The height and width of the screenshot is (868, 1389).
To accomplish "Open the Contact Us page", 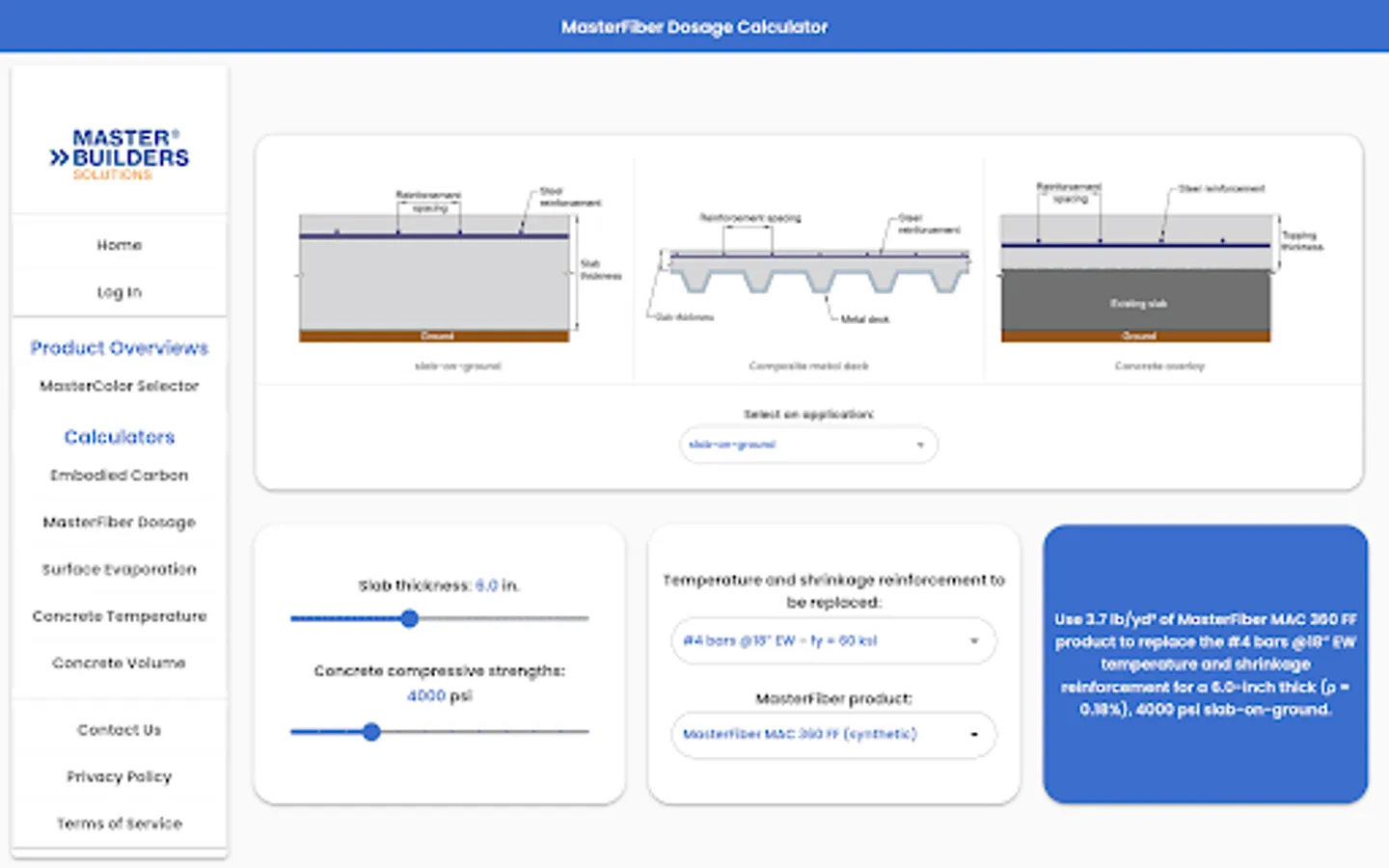I will pos(120,730).
